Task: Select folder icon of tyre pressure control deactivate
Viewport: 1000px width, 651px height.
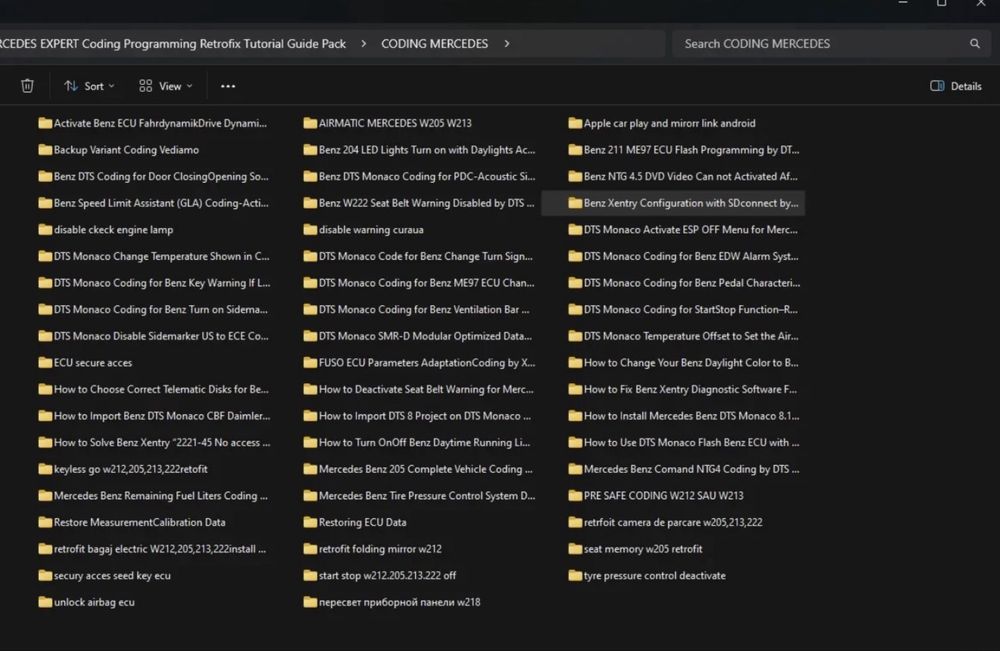Action: coord(575,576)
